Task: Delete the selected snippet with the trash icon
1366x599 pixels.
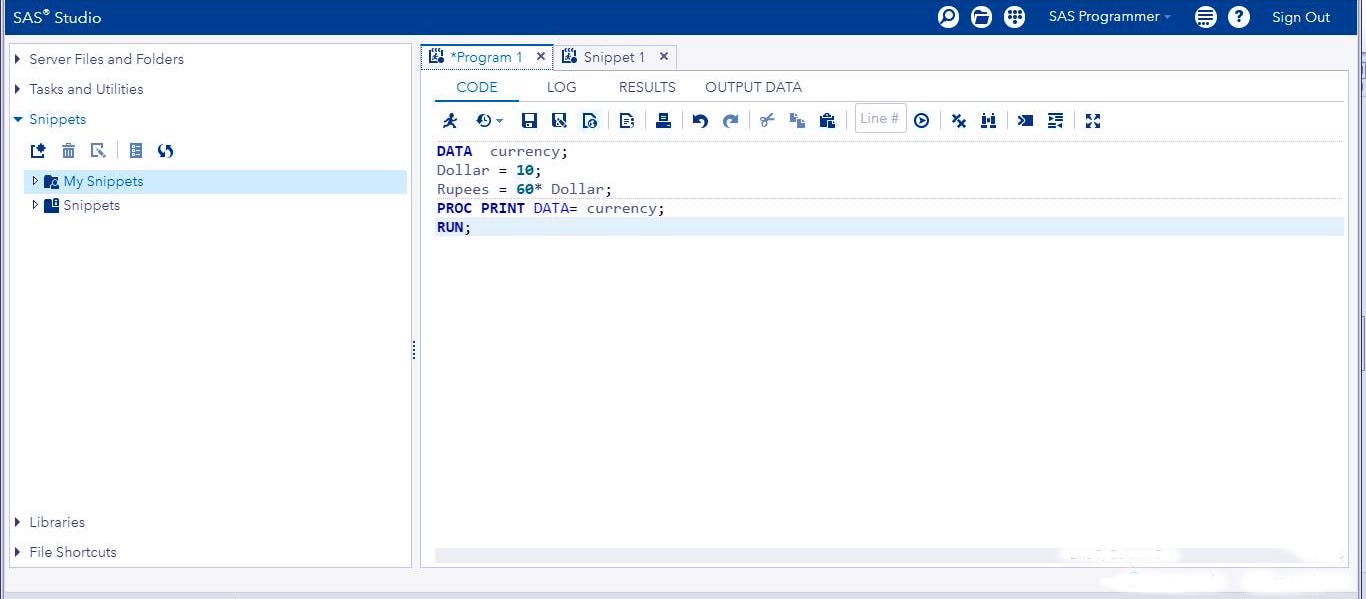Action: pos(68,151)
